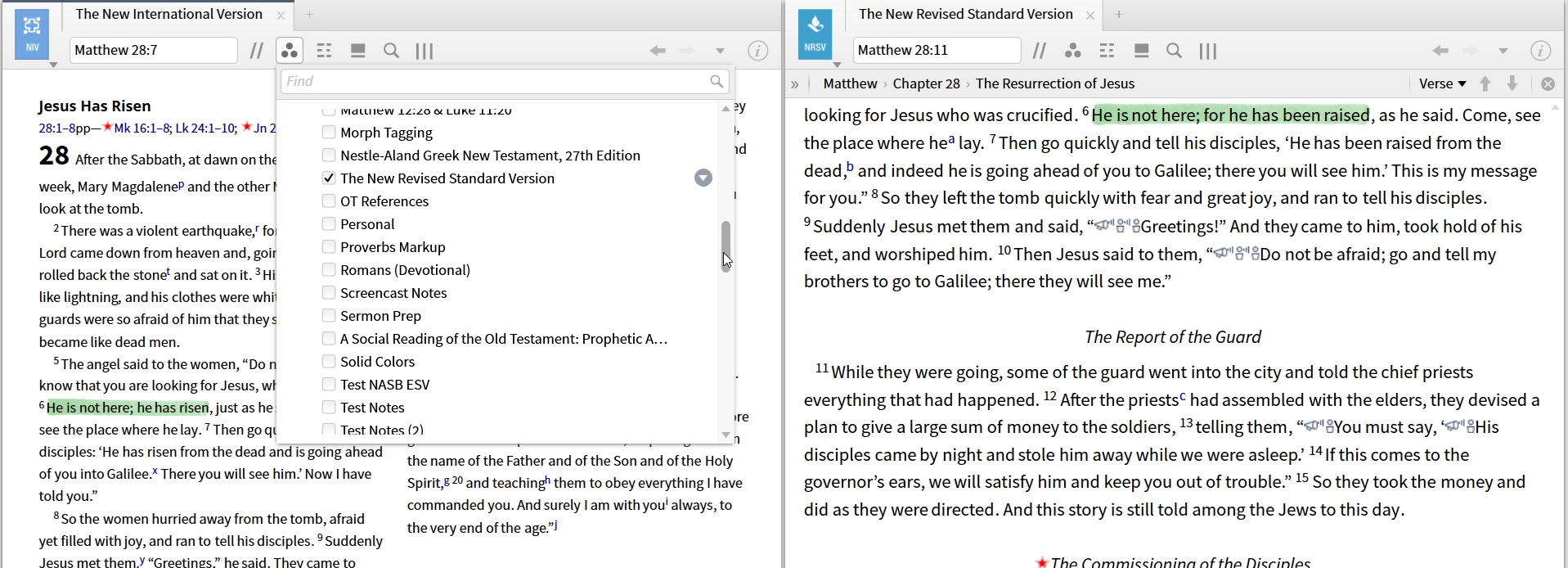
Task: Check the Test Notes filter
Action: click(329, 407)
